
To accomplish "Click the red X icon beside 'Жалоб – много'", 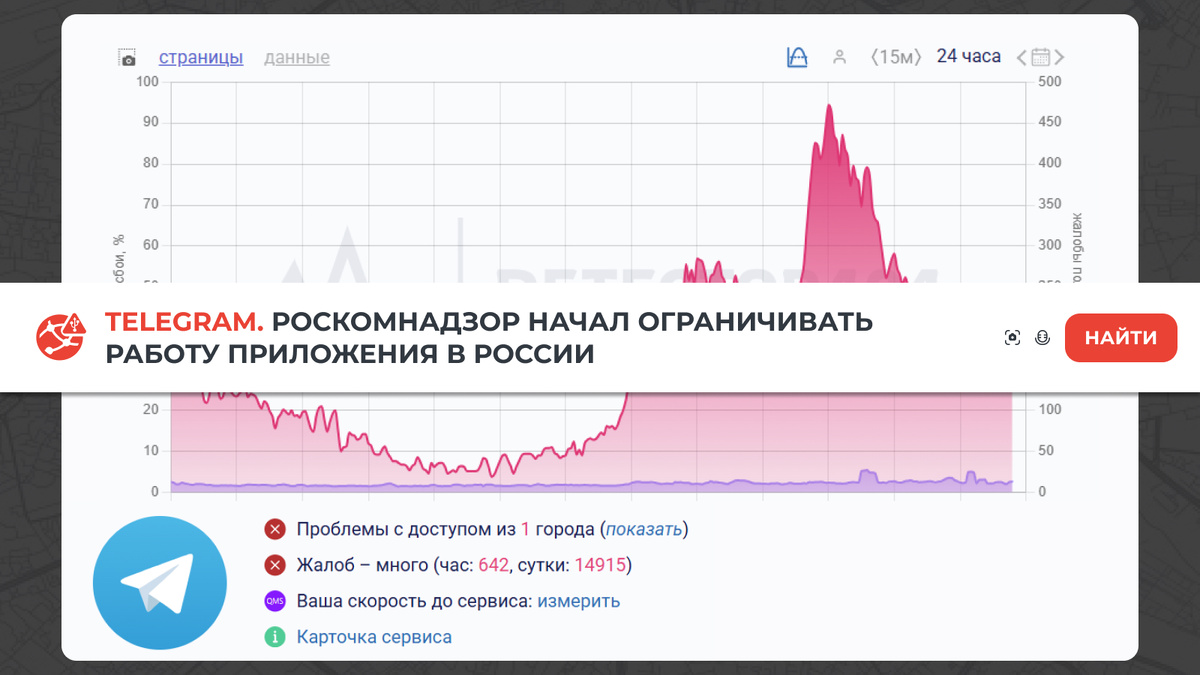I will point(275,565).
